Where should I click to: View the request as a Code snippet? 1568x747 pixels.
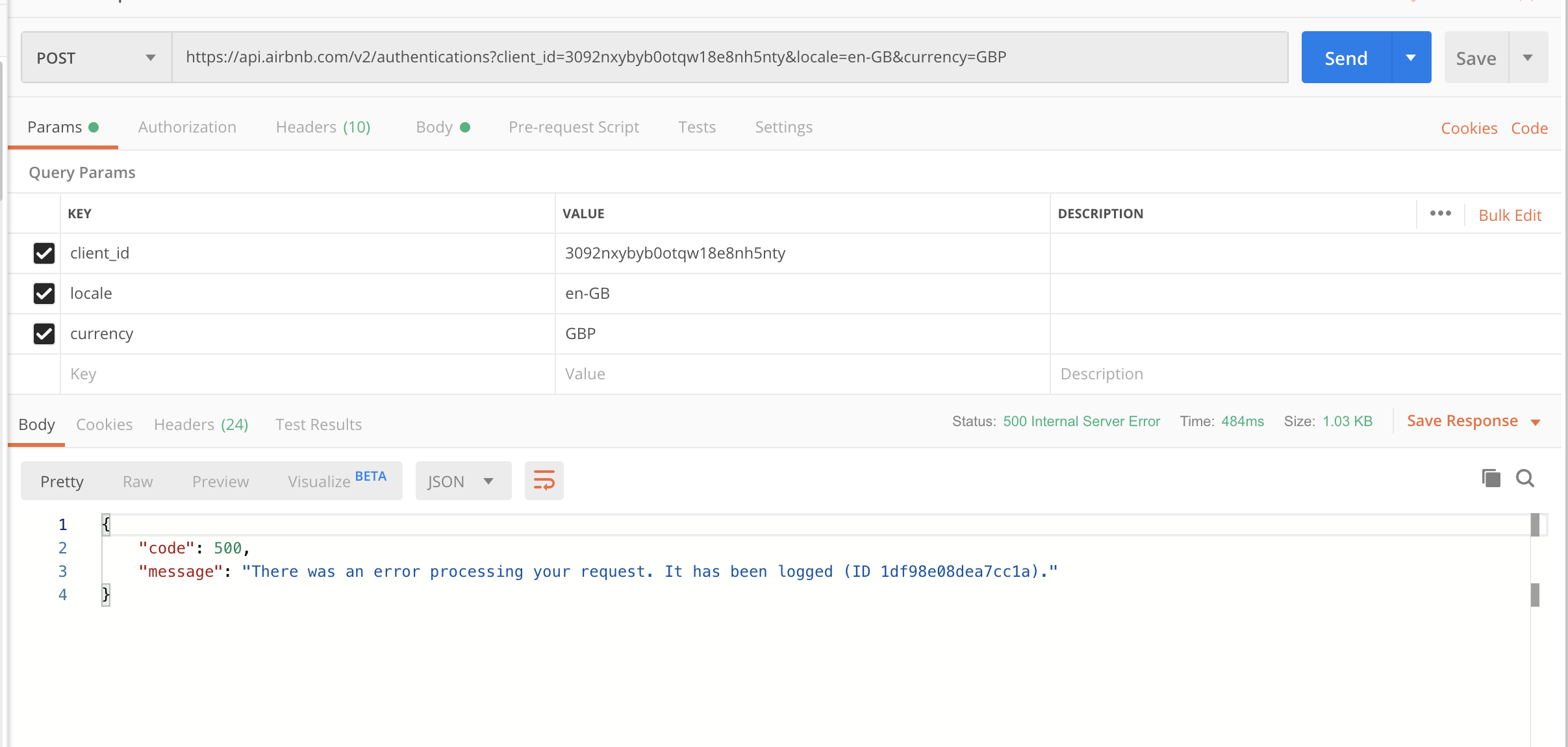pos(1530,128)
